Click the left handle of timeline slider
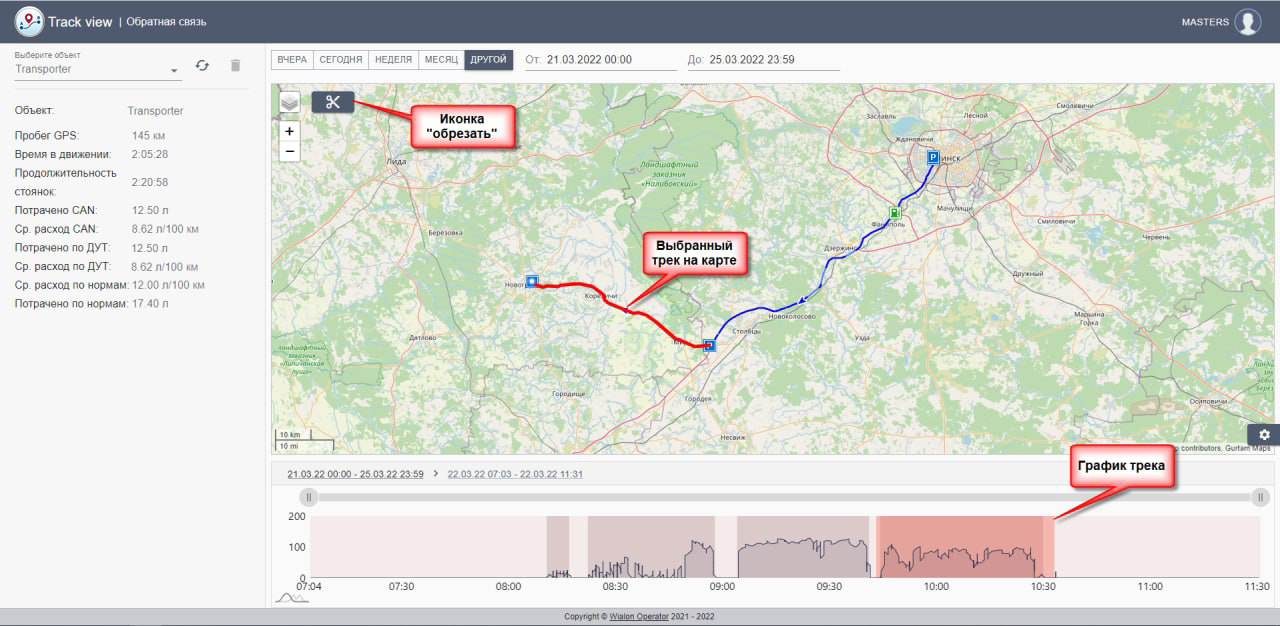Screen dimensions: 1280x626 (309, 497)
